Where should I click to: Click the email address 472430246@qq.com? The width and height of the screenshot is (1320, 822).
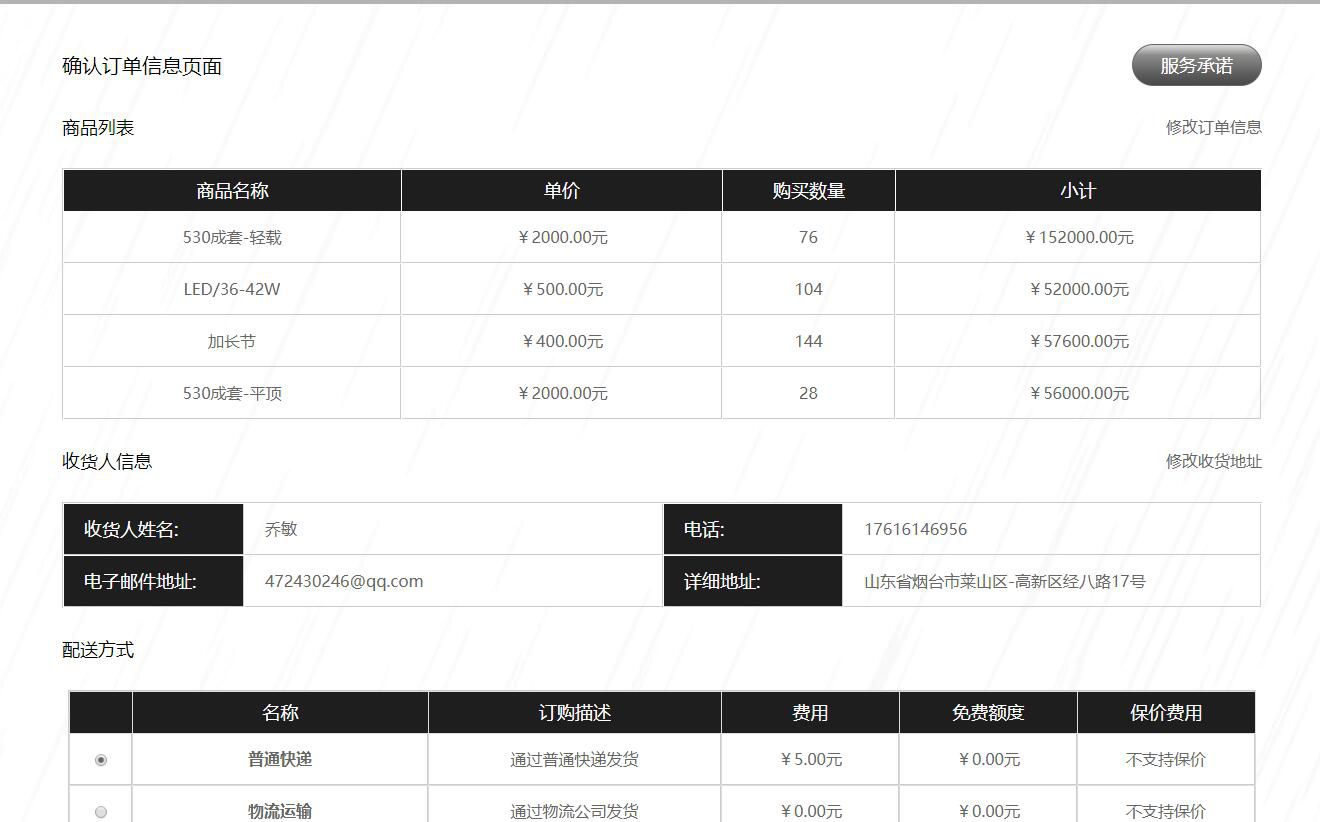(x=344, y=581)
